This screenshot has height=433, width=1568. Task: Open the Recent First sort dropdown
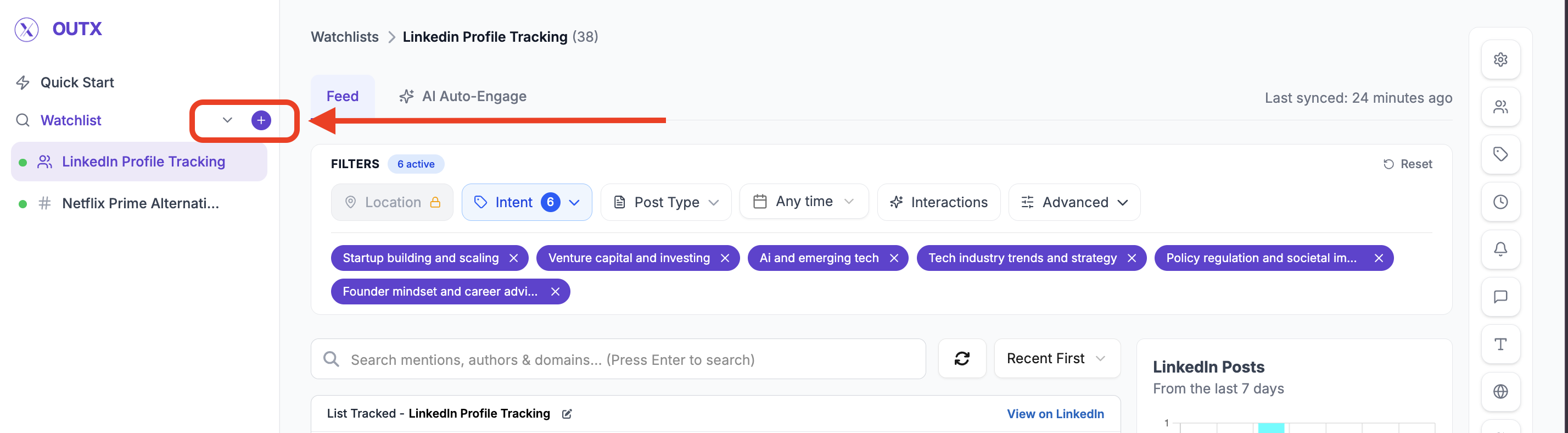click(x=1057, y=359)
